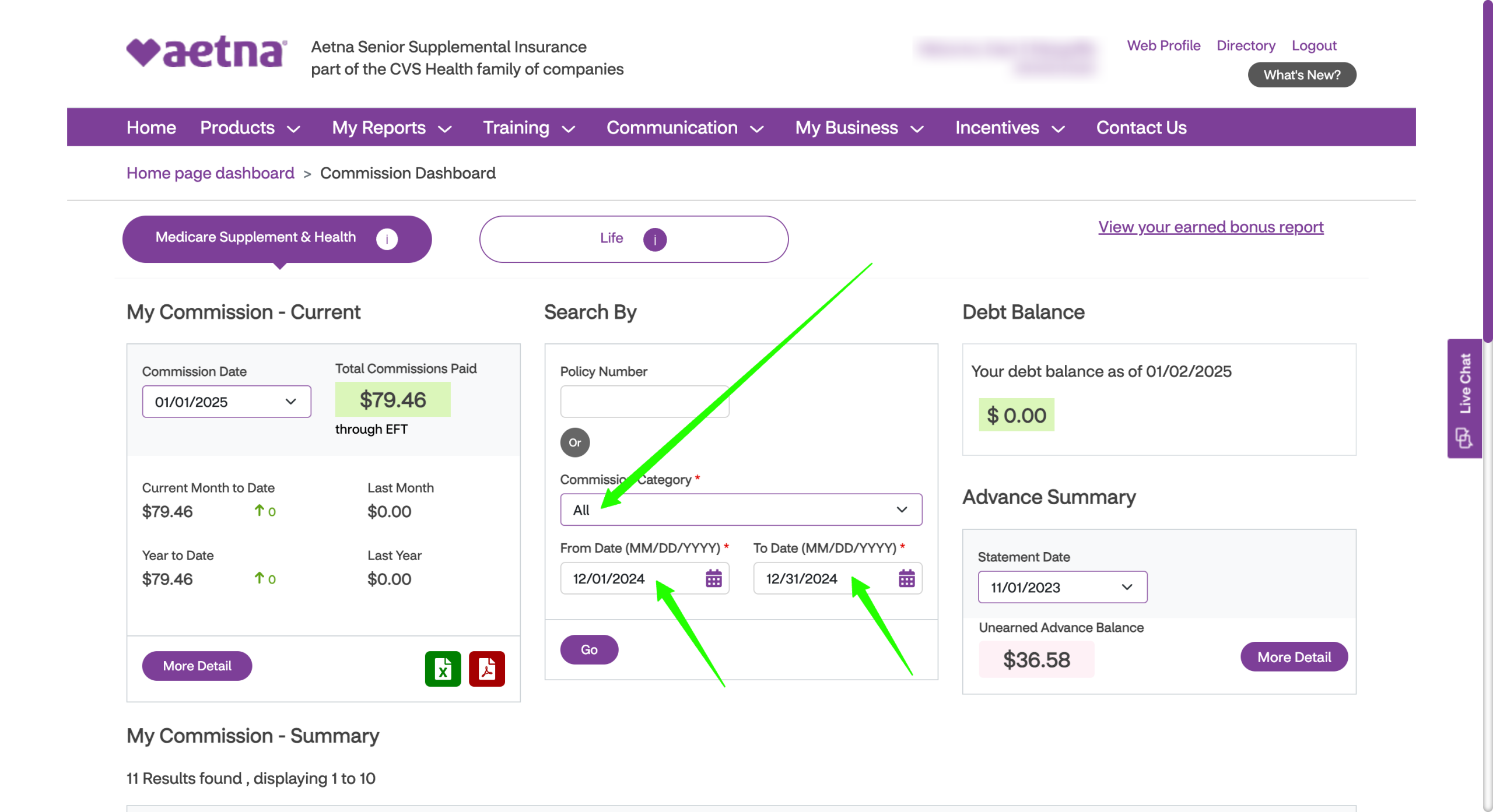Show info icon on Life tab
Screen dimensions: 1493x812
[654, 239]
